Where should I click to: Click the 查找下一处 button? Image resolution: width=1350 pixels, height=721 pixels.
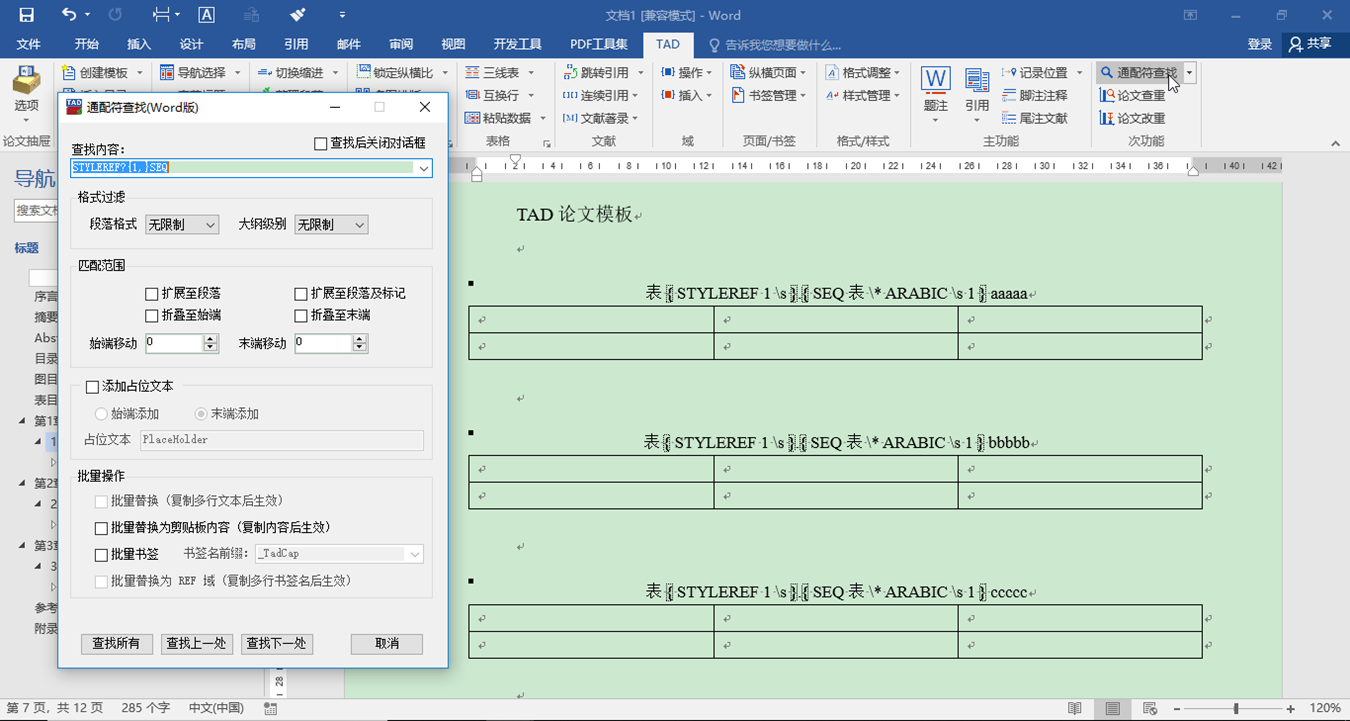click(277, 644)
